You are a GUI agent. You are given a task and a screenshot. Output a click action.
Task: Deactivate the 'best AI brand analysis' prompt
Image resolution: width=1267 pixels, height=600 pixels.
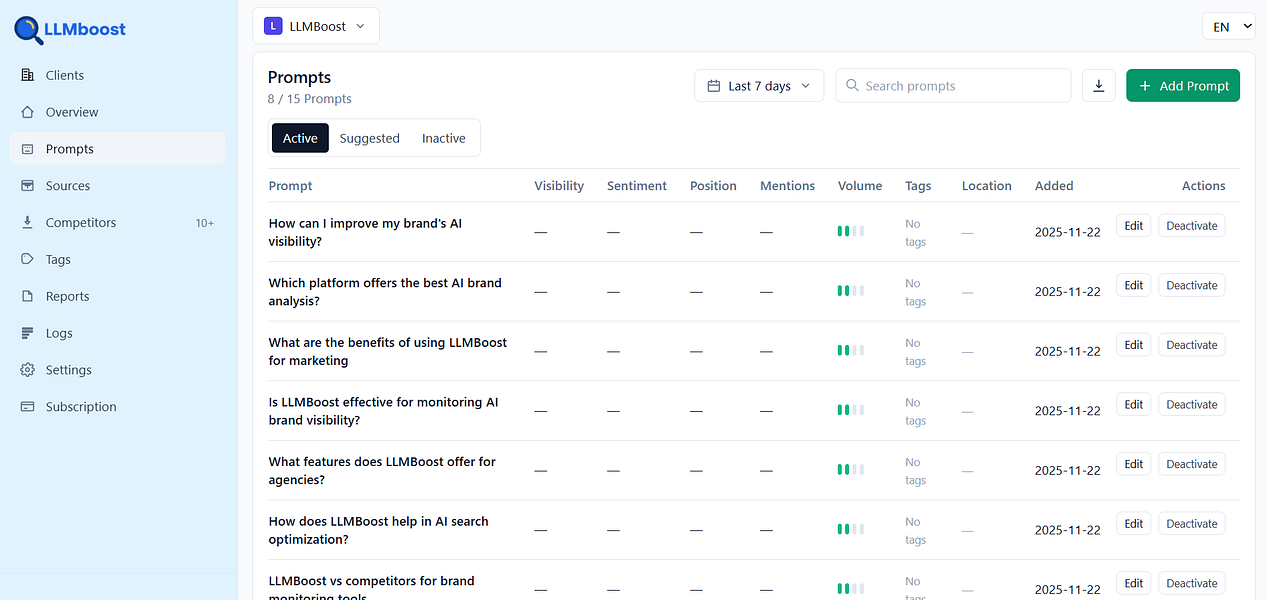1191,286
